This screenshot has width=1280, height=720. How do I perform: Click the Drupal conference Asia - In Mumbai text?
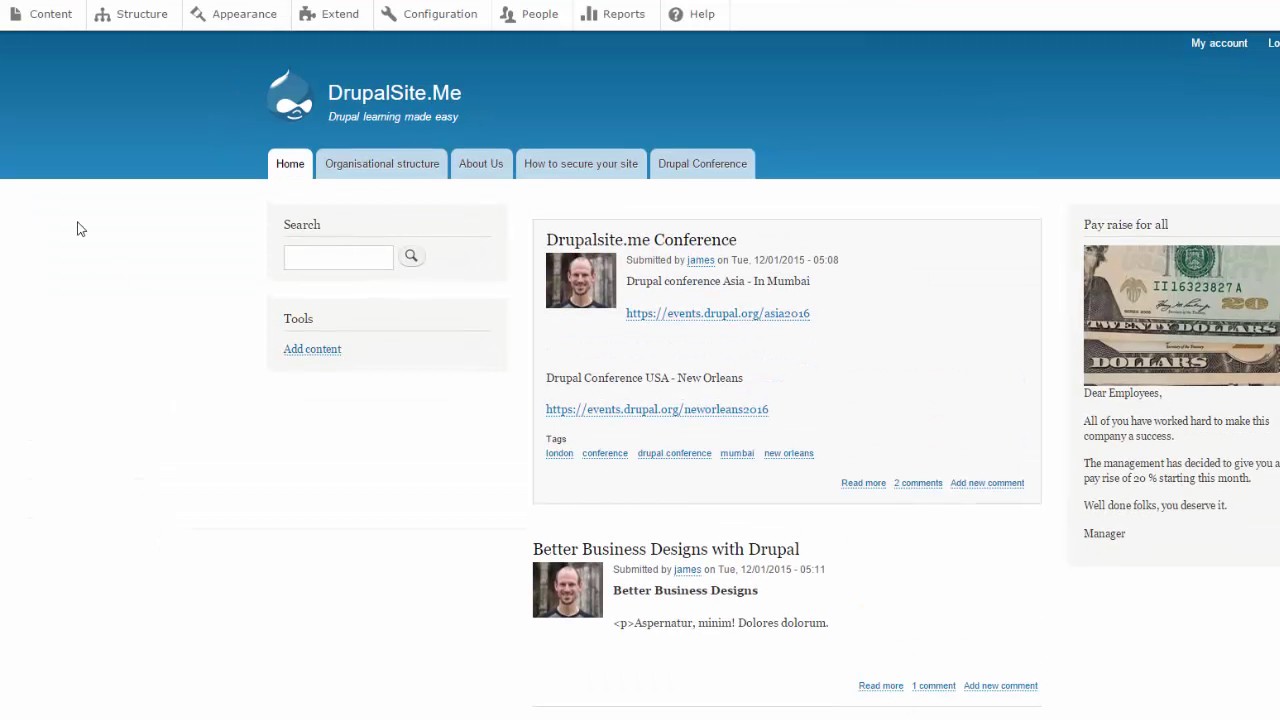(x=718, y=281)
